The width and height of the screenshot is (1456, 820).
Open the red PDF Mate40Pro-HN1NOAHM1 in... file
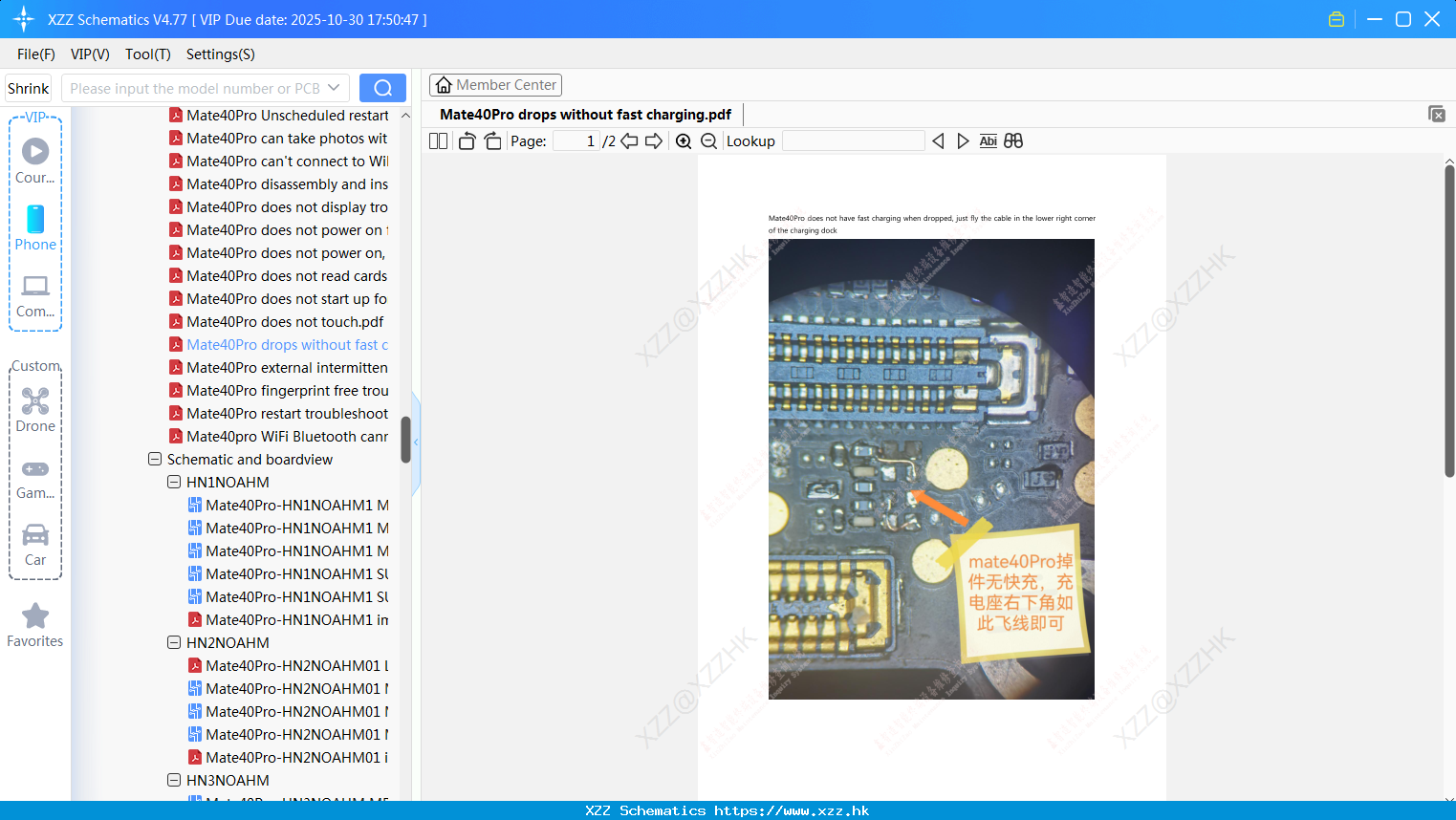[289, 619]
